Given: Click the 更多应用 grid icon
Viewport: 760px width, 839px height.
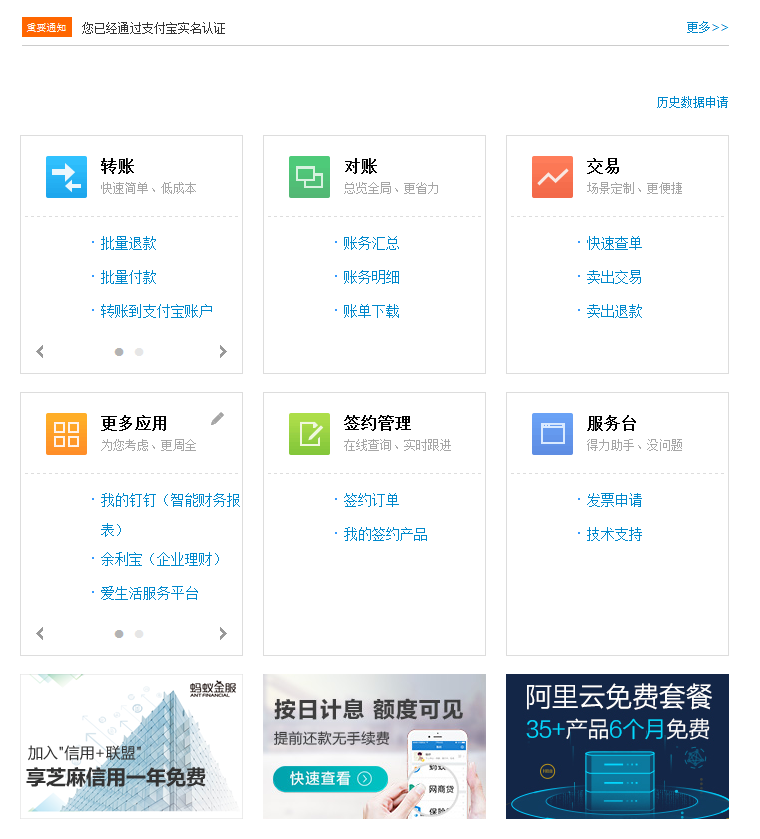Looking at the screenshot, I should (66, 434).
